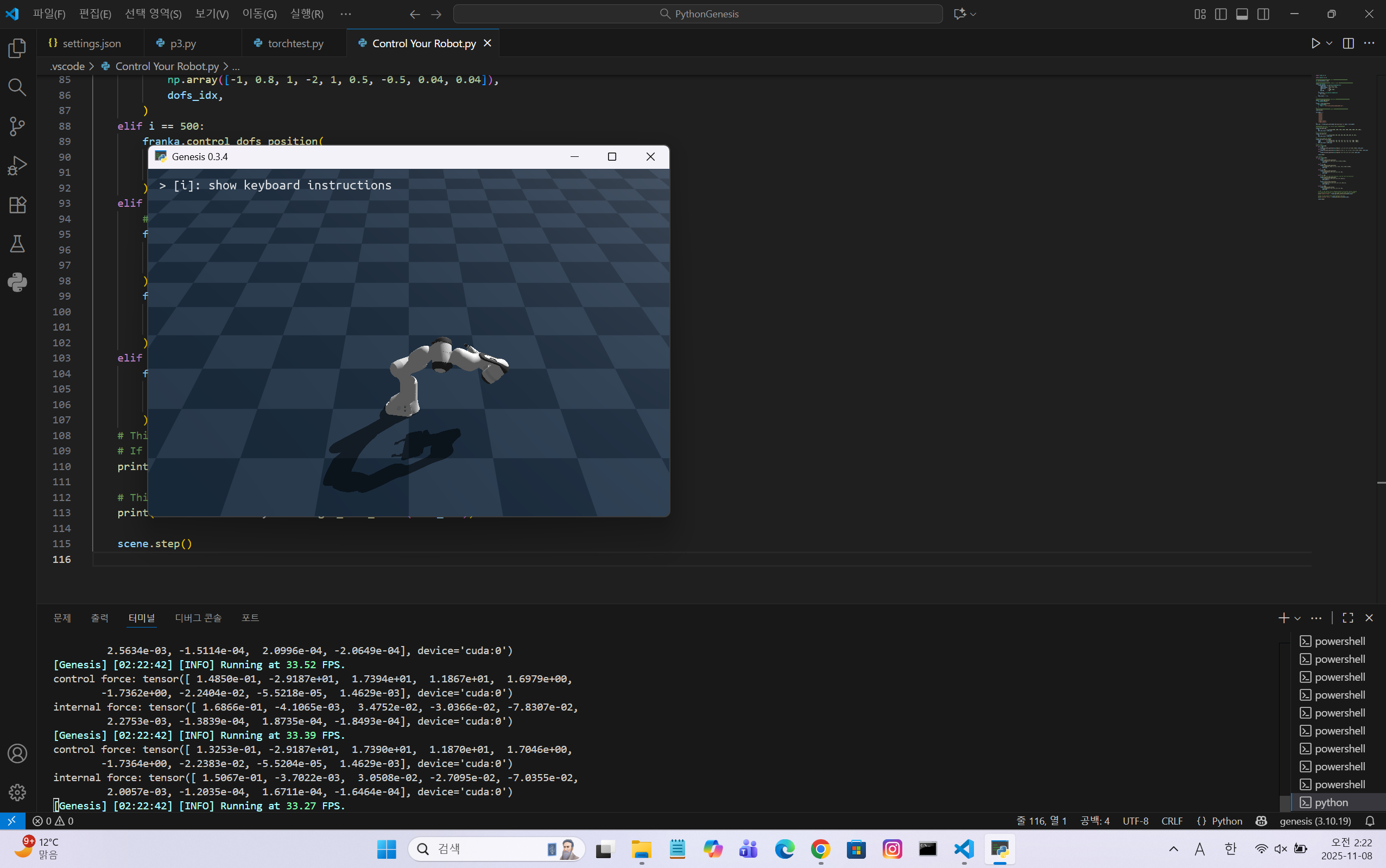
Task: Click the genesis (3.10.19) interpreter selector
Action: click(x=1315, y=821)
